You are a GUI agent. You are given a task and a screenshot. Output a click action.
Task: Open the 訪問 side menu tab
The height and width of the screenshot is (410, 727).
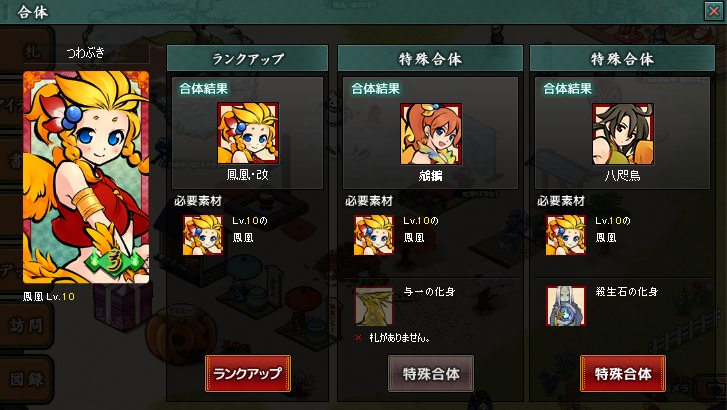click(x=26, y=326)
